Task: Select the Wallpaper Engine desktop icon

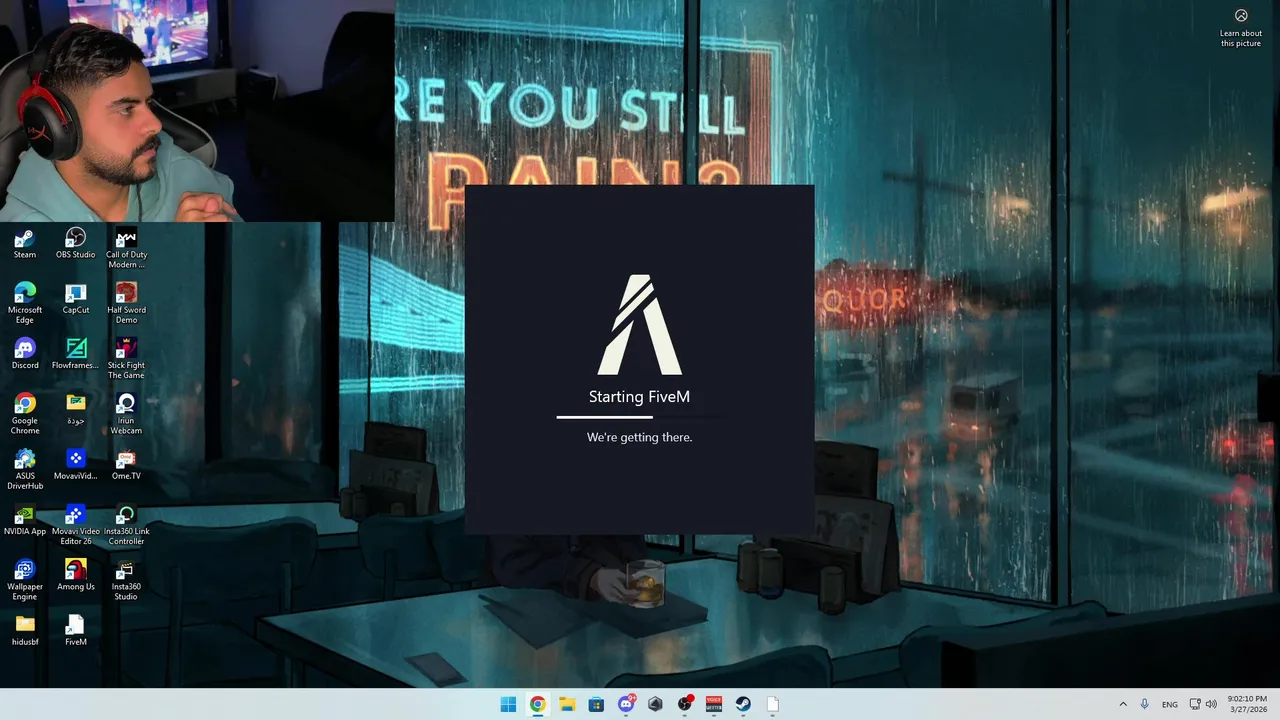Action: tap(25, 580)
